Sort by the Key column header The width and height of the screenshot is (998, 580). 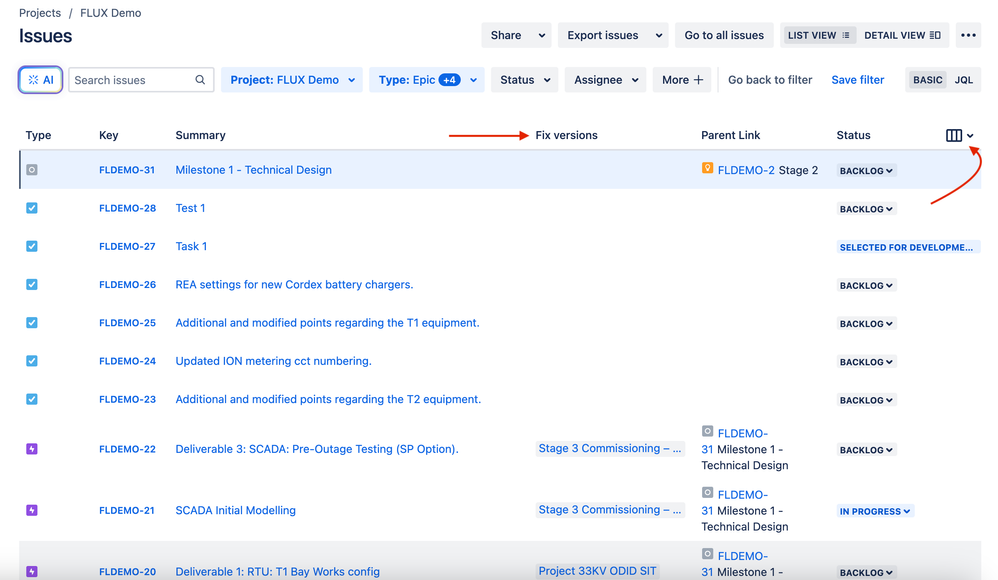(108, 135)
